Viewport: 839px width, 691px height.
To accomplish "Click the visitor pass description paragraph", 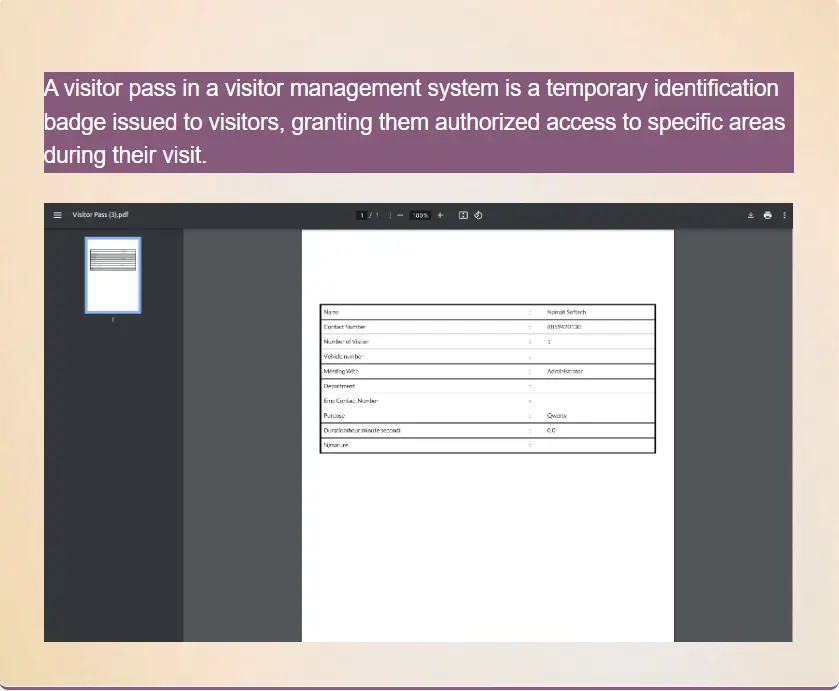I will (x=418, y=122).
